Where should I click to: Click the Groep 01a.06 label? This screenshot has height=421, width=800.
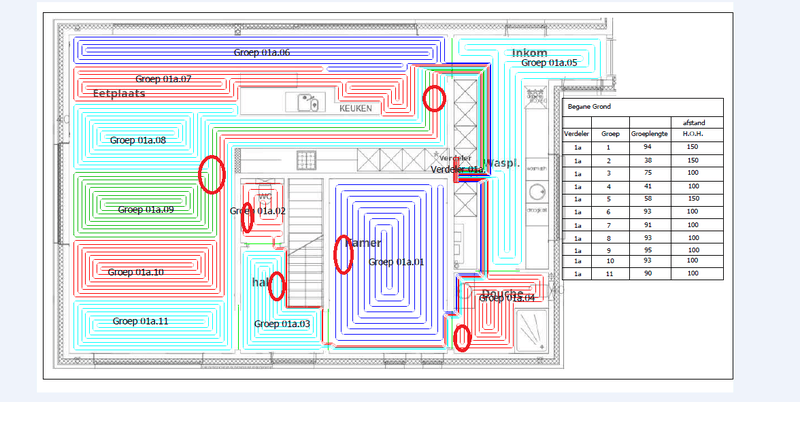pos(262,52)
